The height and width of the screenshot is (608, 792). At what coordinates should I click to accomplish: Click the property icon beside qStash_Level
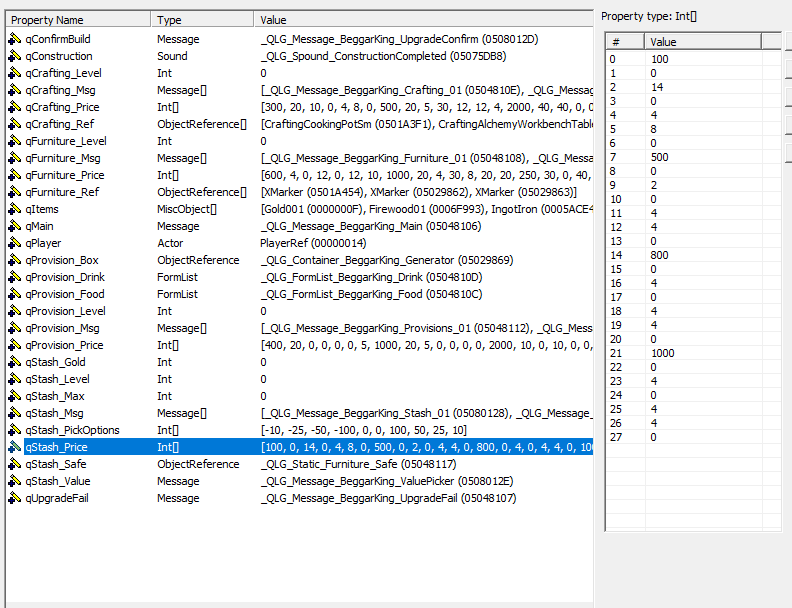(15, 379)
